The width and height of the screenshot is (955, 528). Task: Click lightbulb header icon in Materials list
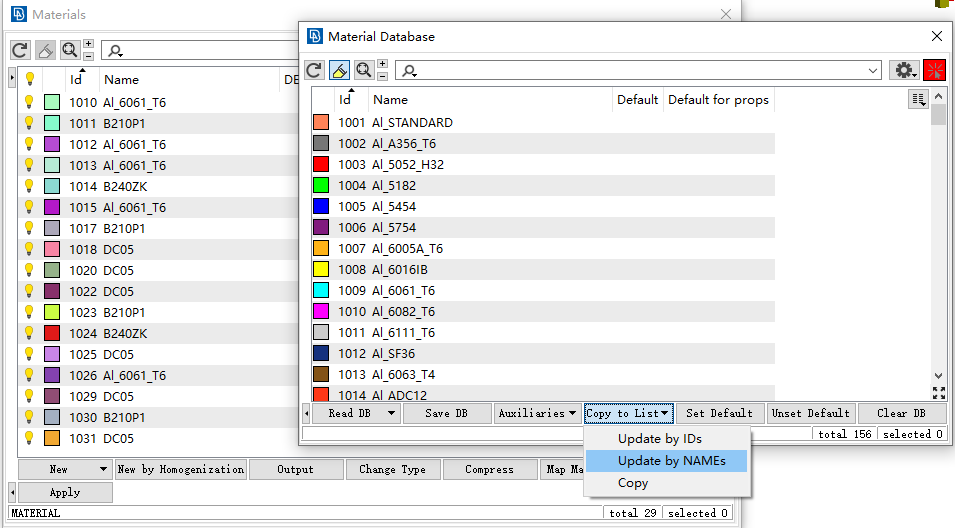click(30, 79)
